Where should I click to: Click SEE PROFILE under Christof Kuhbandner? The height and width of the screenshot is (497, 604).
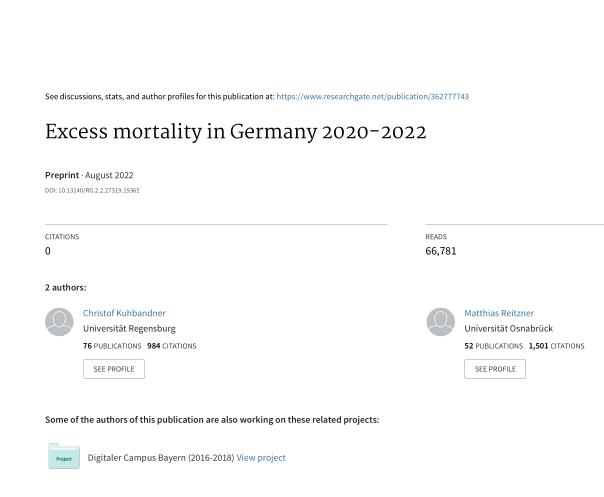pos(114,369)
